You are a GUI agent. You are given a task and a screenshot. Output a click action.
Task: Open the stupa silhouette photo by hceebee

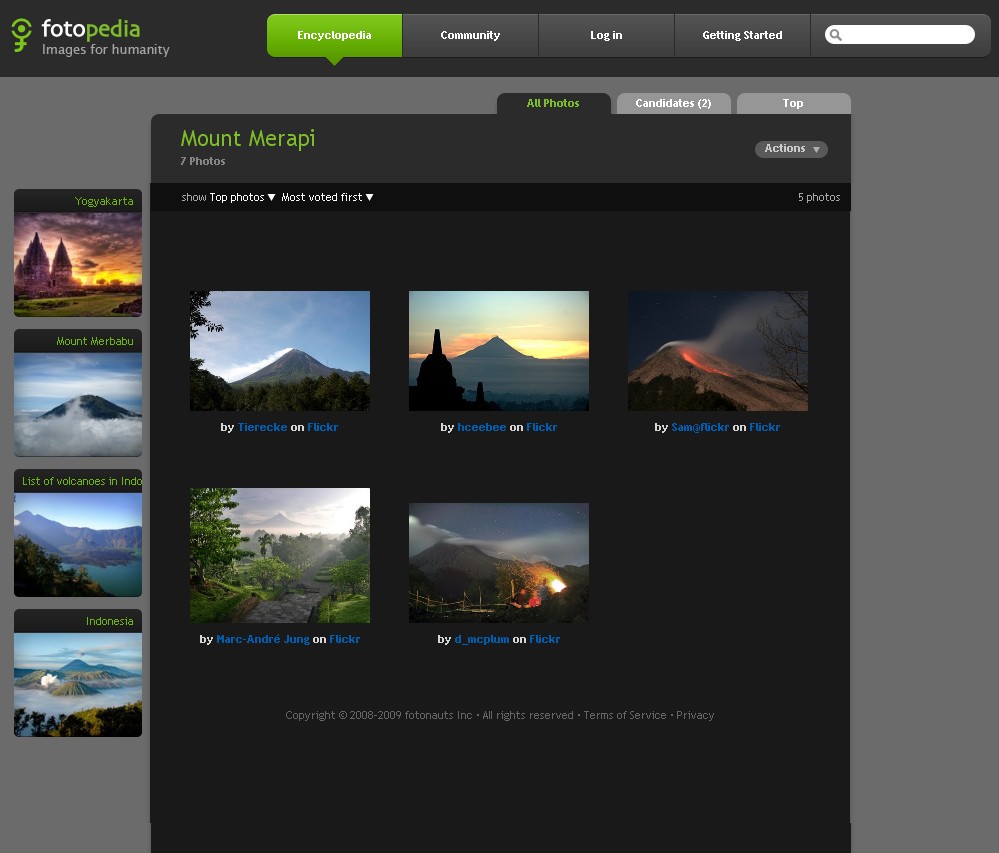(498, 351)
